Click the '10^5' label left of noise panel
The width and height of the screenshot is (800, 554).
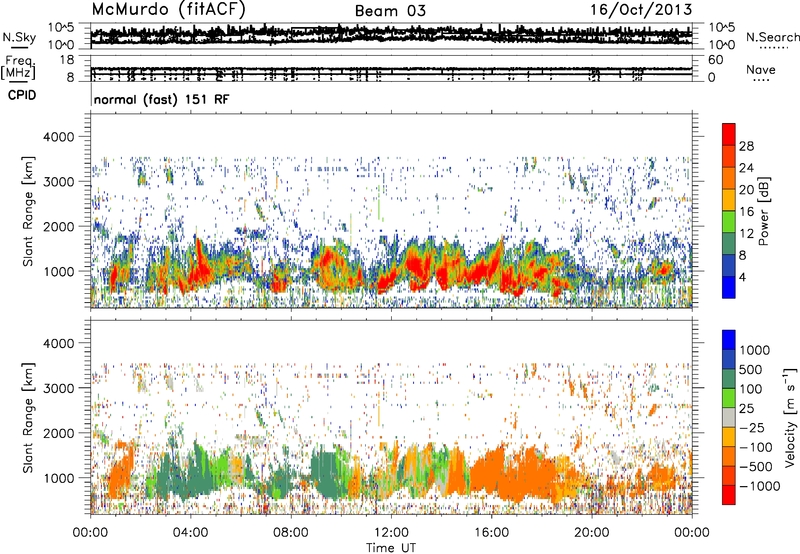pyautogui.click(x=61, y=28)
